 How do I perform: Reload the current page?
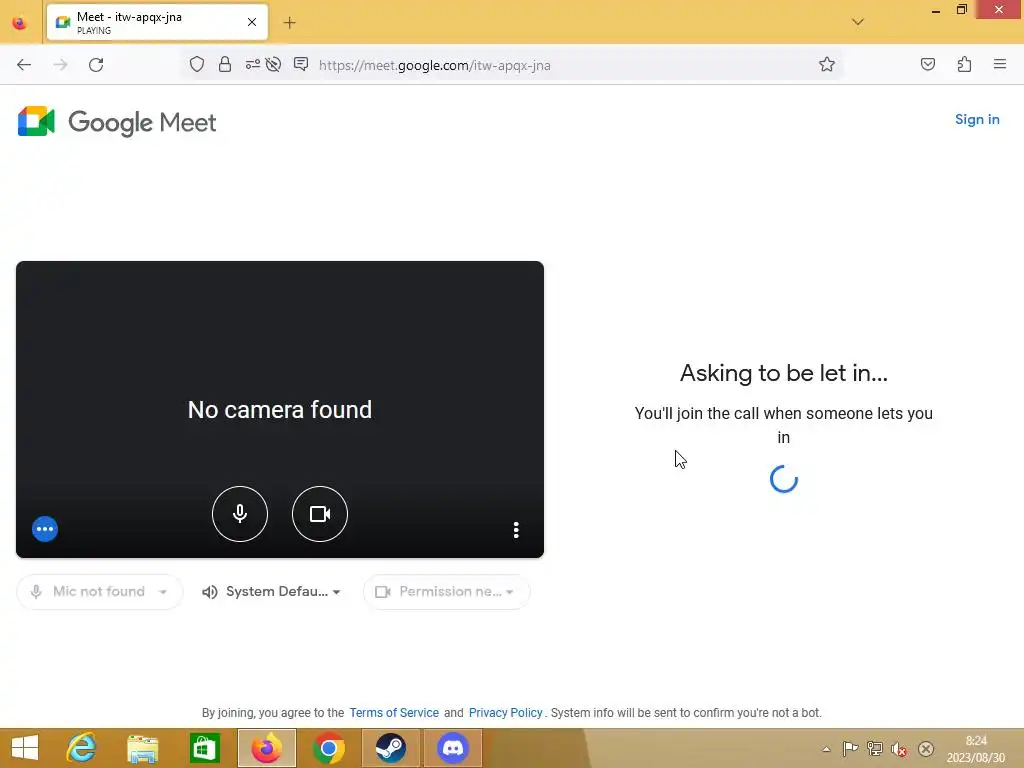coord(96,65)
